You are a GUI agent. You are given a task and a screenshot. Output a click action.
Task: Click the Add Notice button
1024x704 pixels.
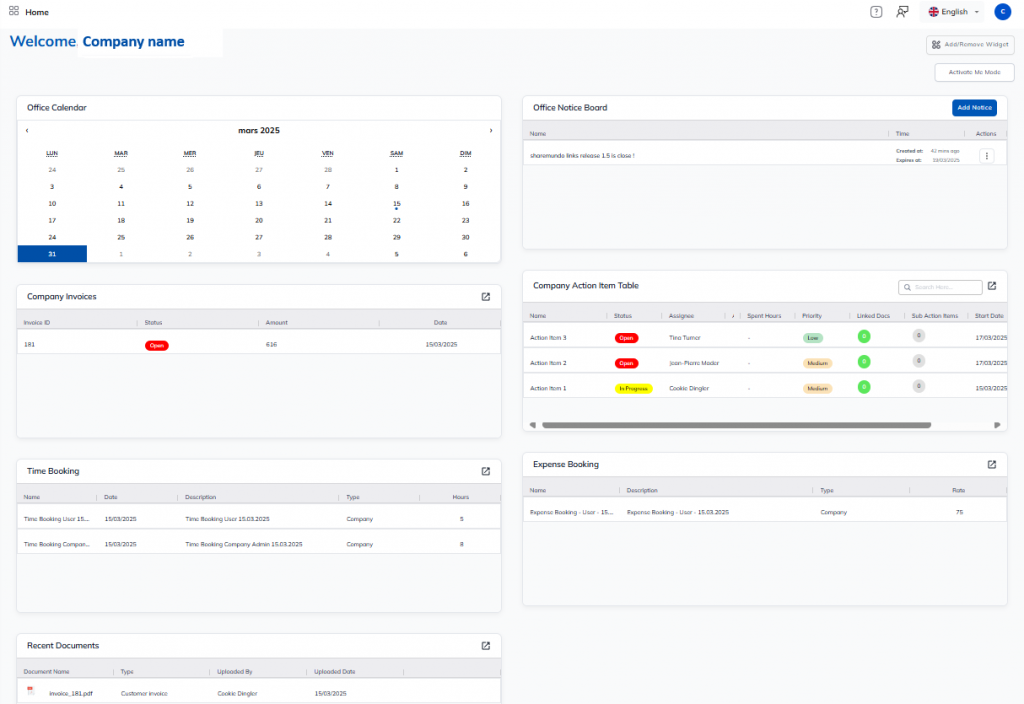[974, 108]
